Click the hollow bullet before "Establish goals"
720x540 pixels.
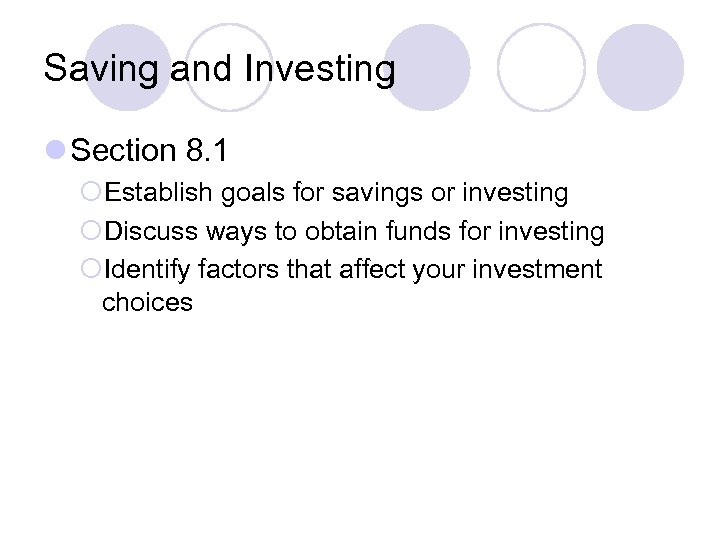(x=92, y=192)
